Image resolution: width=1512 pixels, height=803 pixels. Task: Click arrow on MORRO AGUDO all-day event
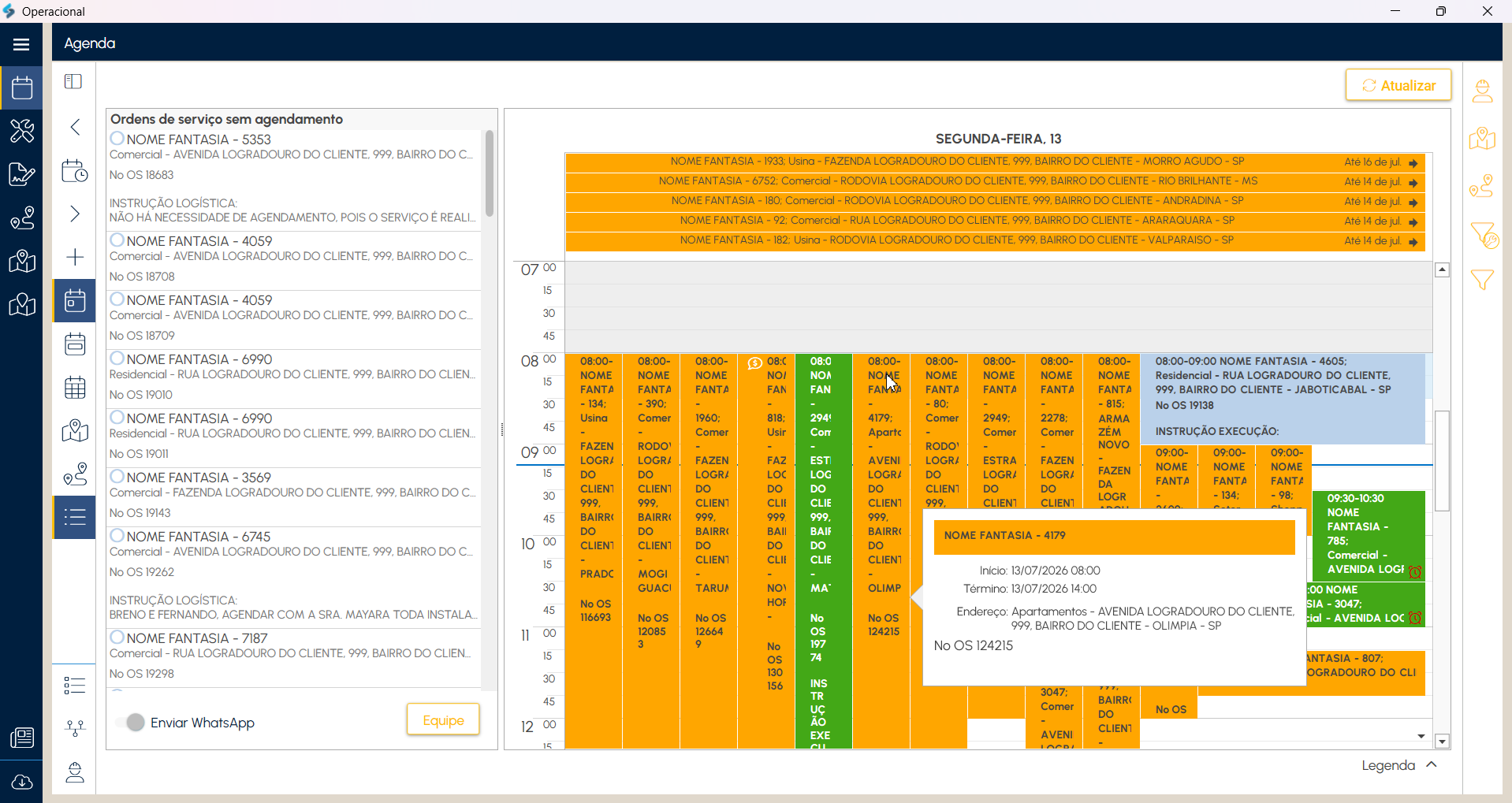pos(1413,163)
